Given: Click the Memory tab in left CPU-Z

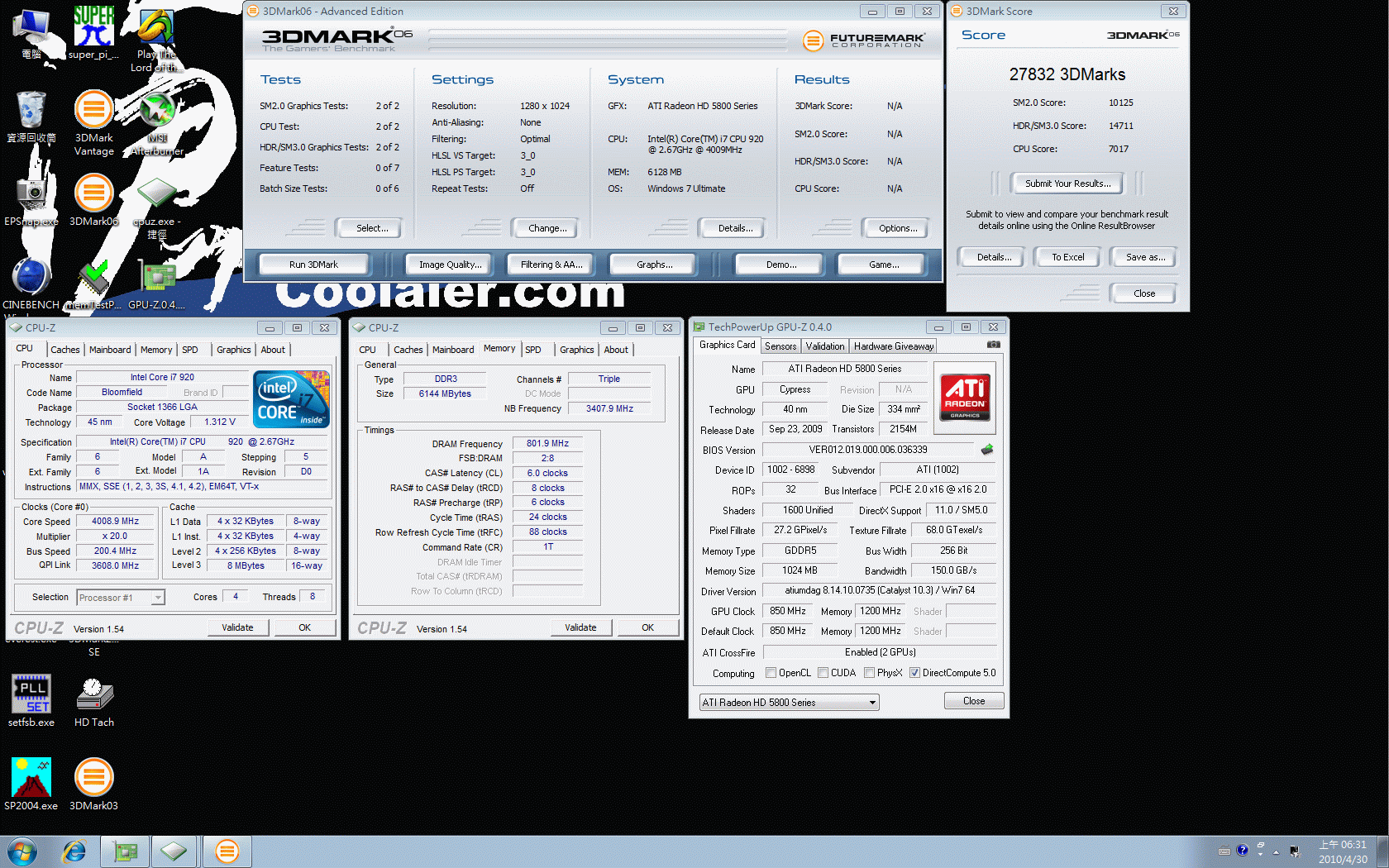Looking at the screenshot, I should point(156,350).
